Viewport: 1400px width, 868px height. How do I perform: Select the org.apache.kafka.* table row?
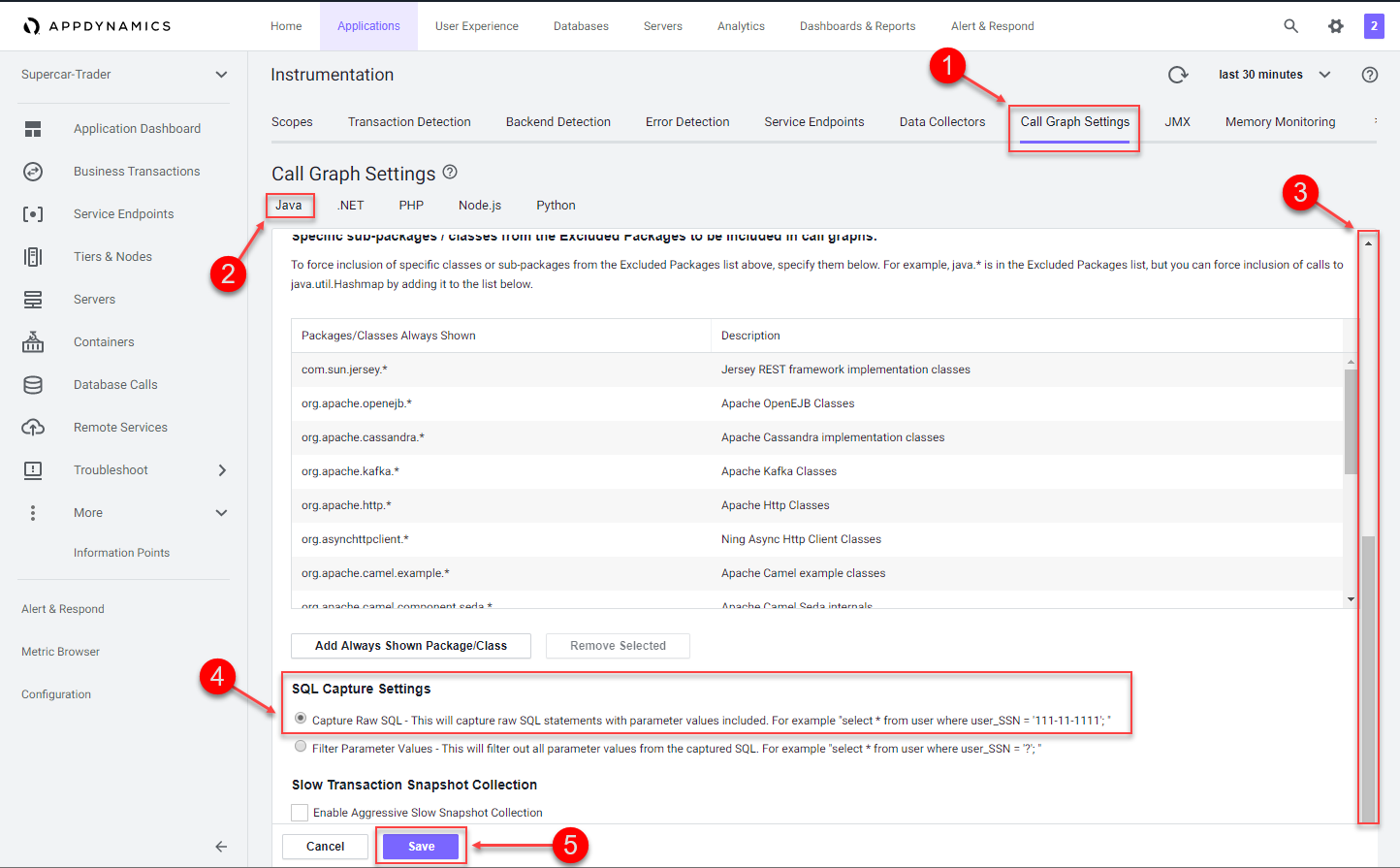point(817,471)
